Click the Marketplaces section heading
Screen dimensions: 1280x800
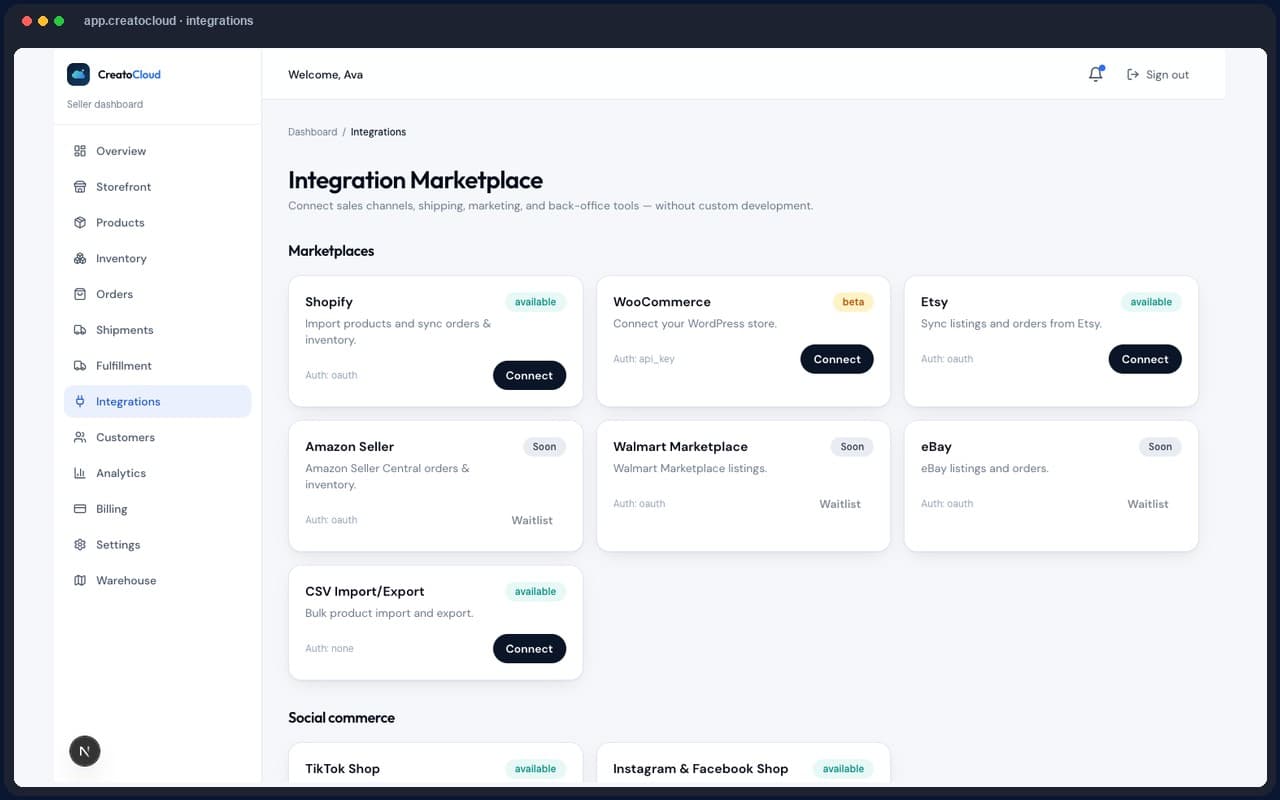[331, 251]
